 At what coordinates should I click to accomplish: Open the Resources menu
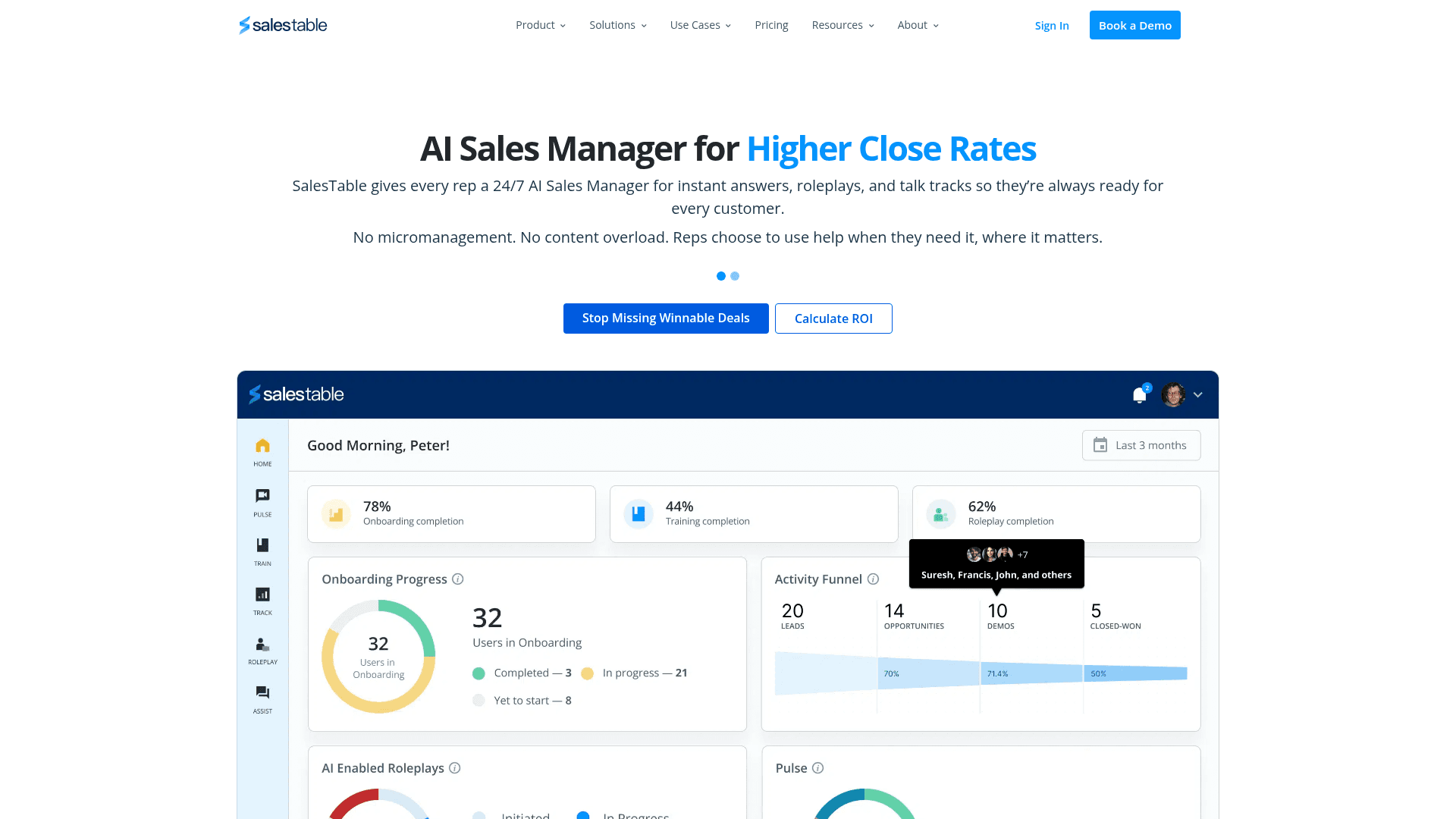coord(843,25)
